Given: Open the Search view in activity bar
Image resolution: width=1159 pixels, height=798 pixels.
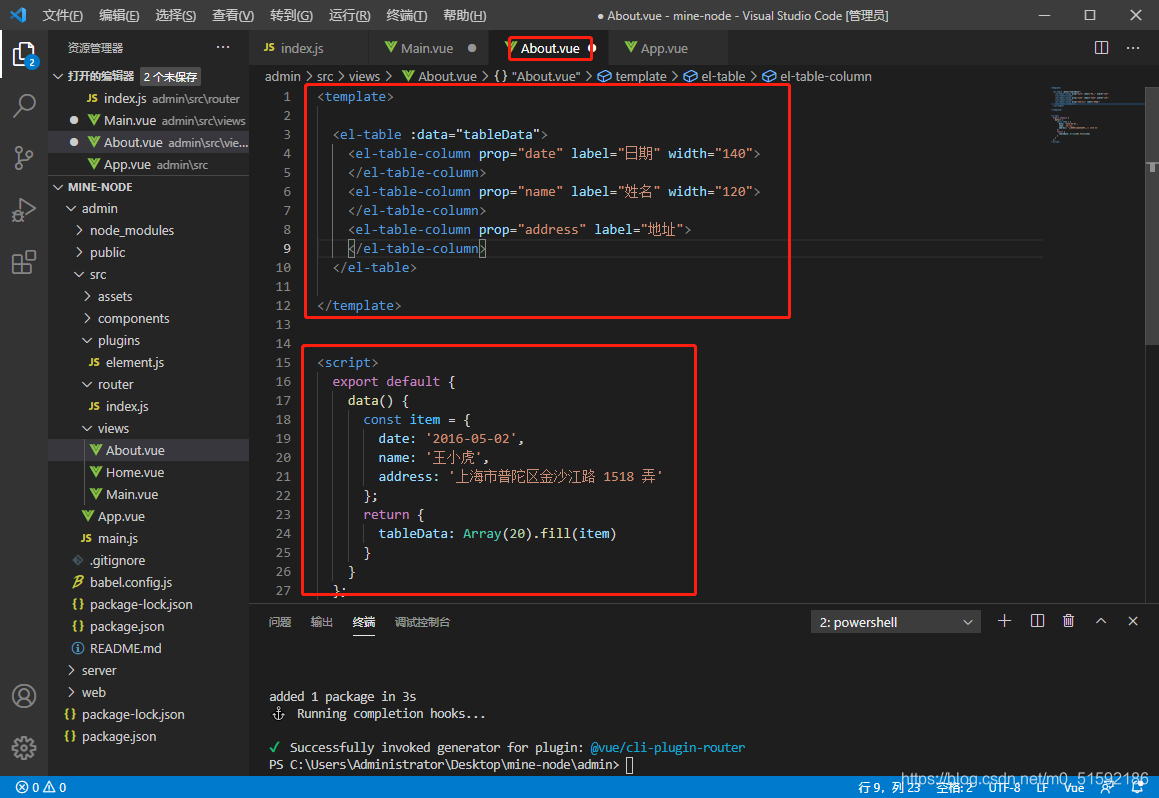Looking at the screenshot, I should tap(24, 106).
